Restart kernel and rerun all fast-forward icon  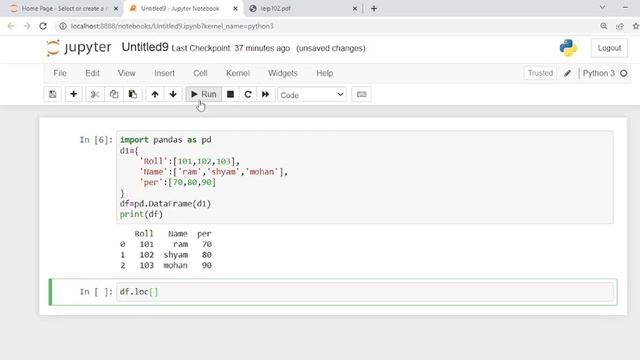(265, 94)
